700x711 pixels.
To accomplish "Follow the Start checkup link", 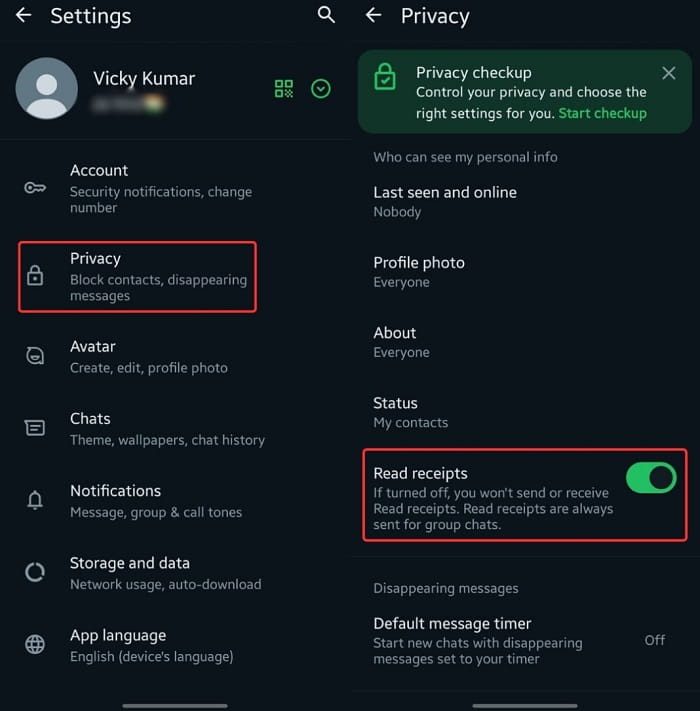I will pos(603,113).
